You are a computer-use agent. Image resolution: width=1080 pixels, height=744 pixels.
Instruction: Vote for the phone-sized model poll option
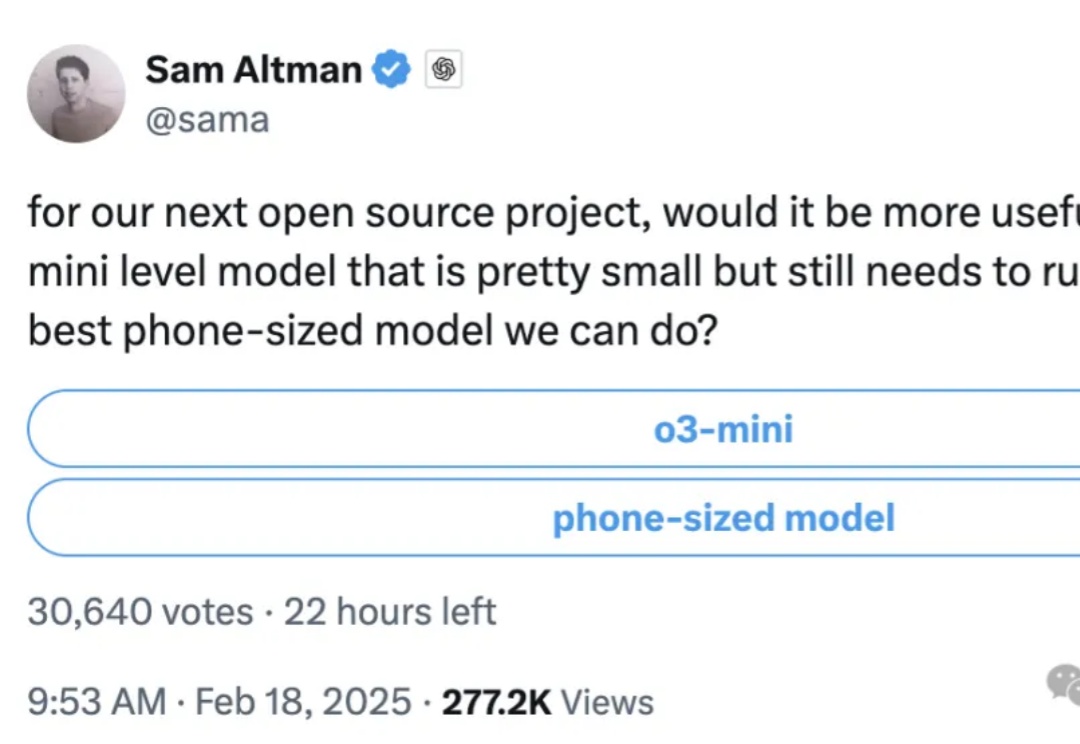tap(554, 517)
